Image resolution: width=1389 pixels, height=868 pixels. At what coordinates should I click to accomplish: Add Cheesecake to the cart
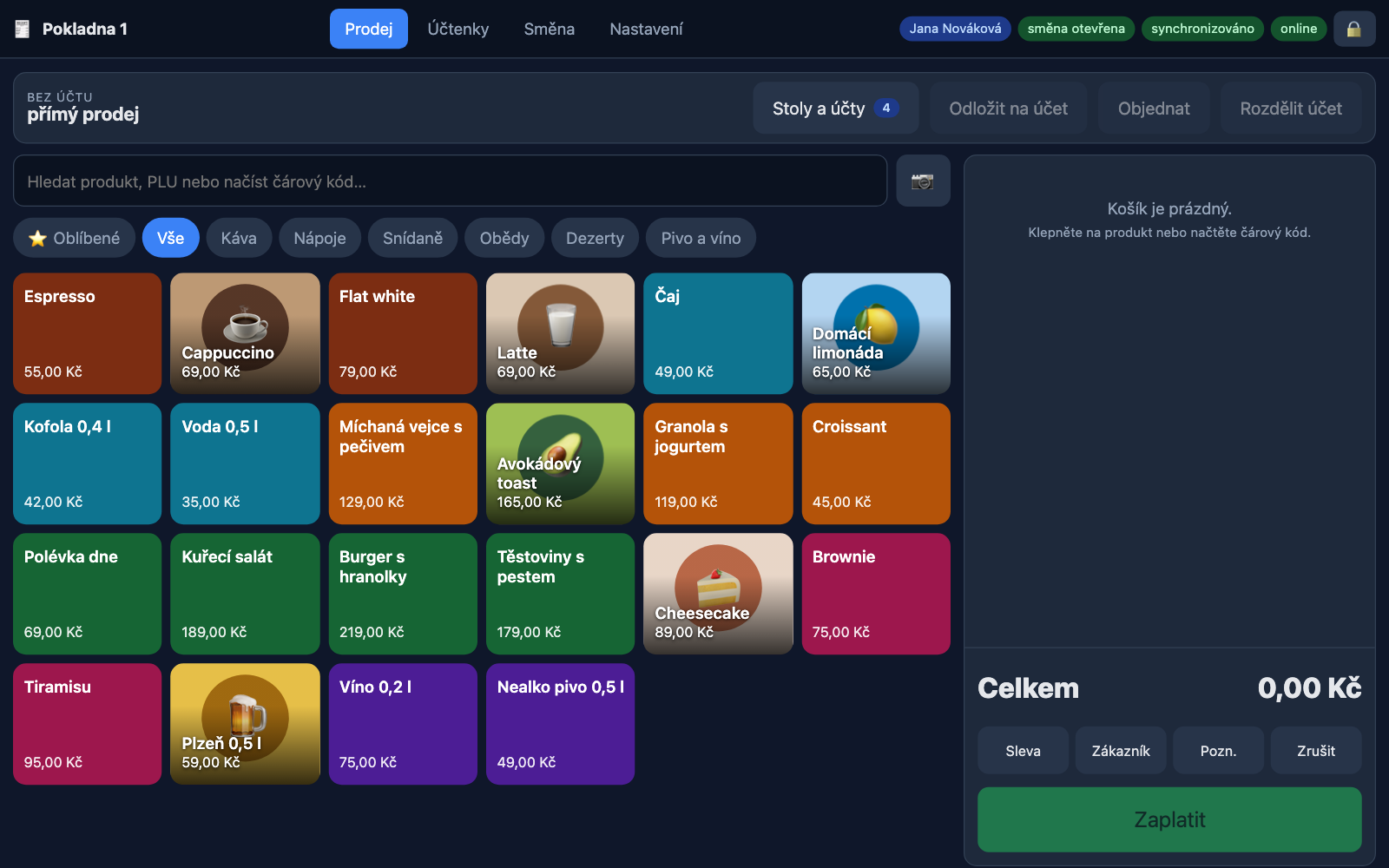[x=718, y=594]
